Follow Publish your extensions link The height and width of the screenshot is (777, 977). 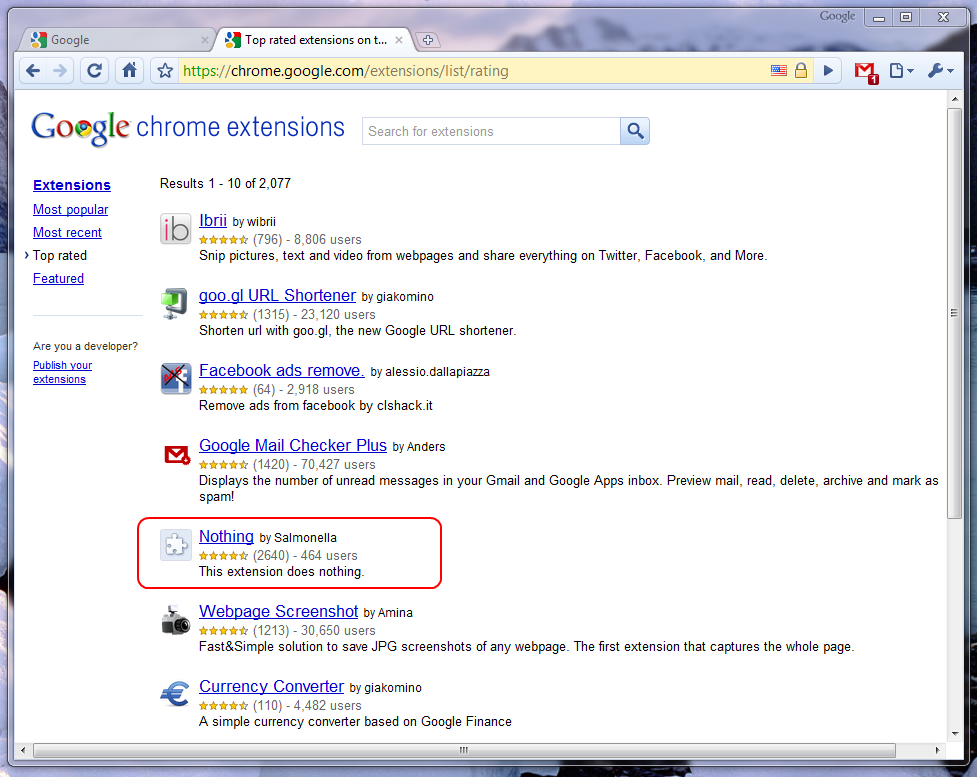click(x=62, y=372)
